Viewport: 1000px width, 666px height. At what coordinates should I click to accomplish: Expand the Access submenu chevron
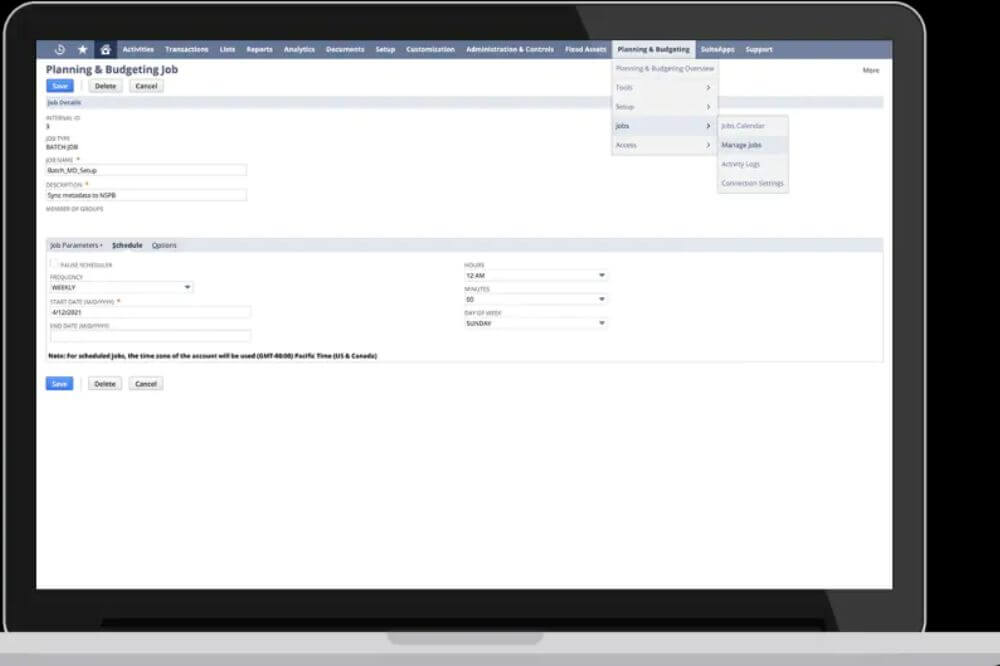(710, 145)
